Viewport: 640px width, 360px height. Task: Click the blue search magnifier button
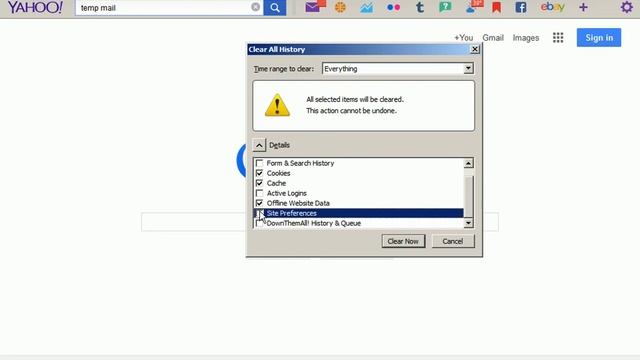click(275, 7)
